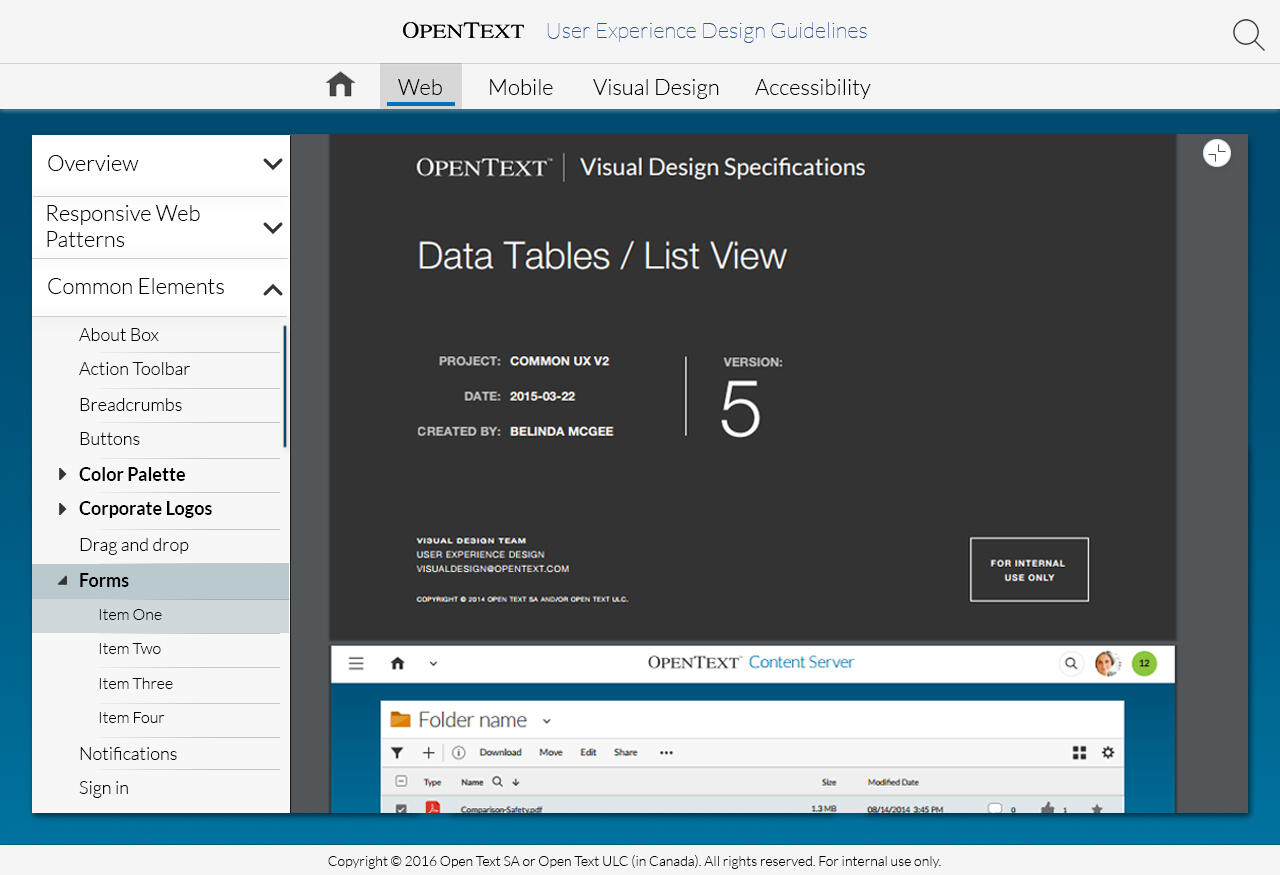Click the Home icon in navigation bar

click(x=341, y=85)
